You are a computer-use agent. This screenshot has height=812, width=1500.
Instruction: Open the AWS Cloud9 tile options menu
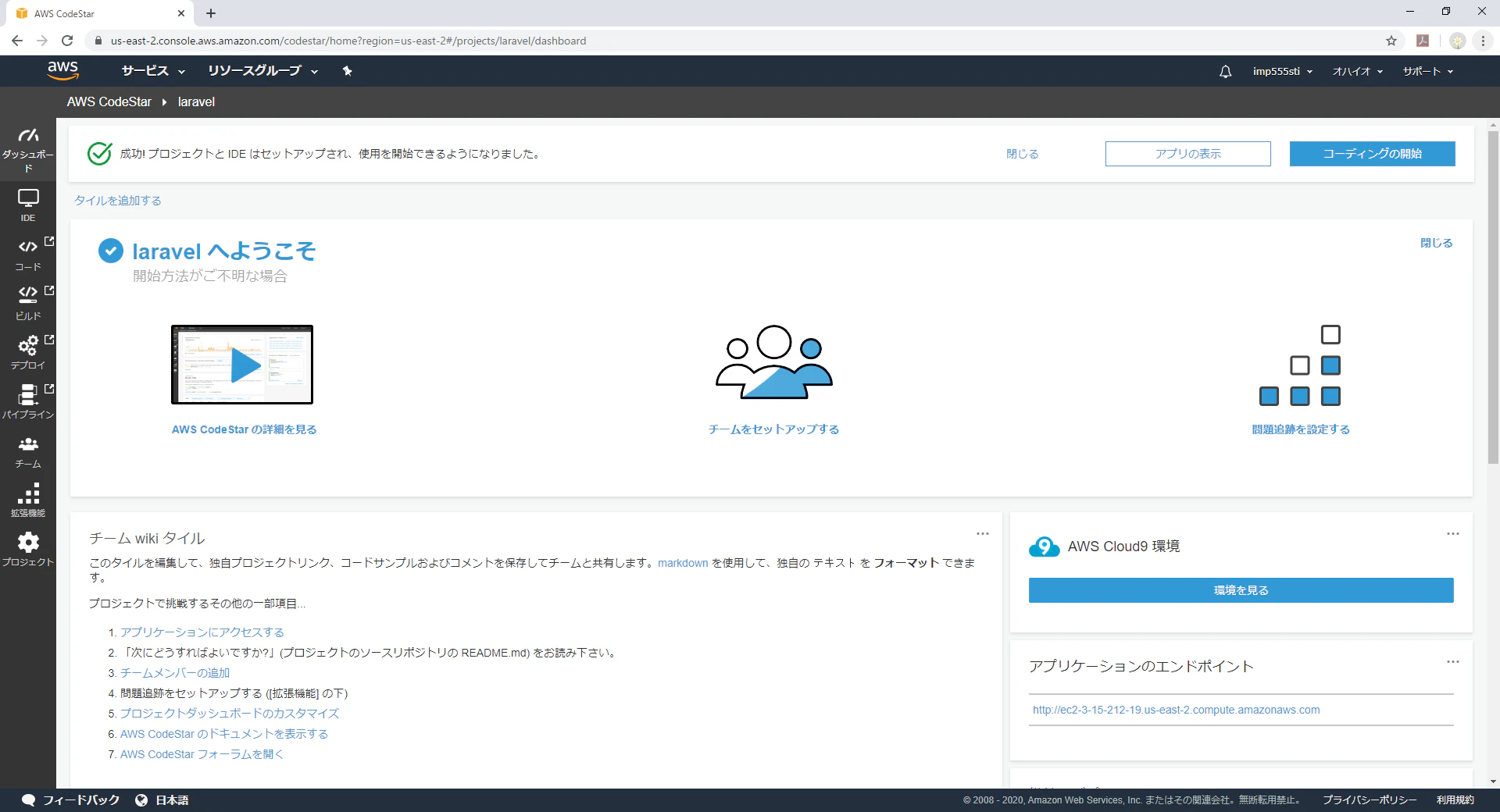click(1453, 534)
